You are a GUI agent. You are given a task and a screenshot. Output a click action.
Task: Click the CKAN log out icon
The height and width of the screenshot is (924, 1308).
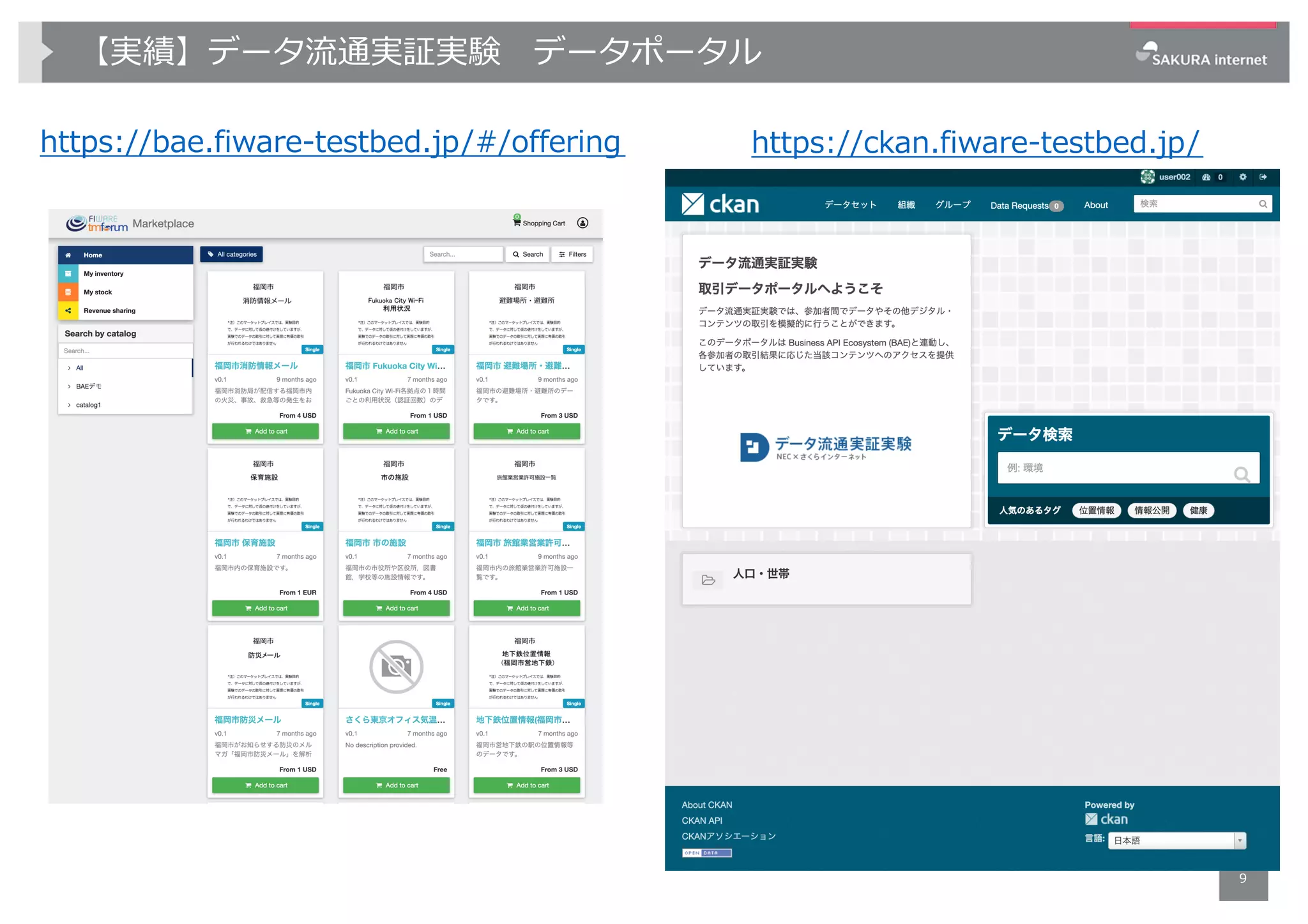click(1263, 177)
